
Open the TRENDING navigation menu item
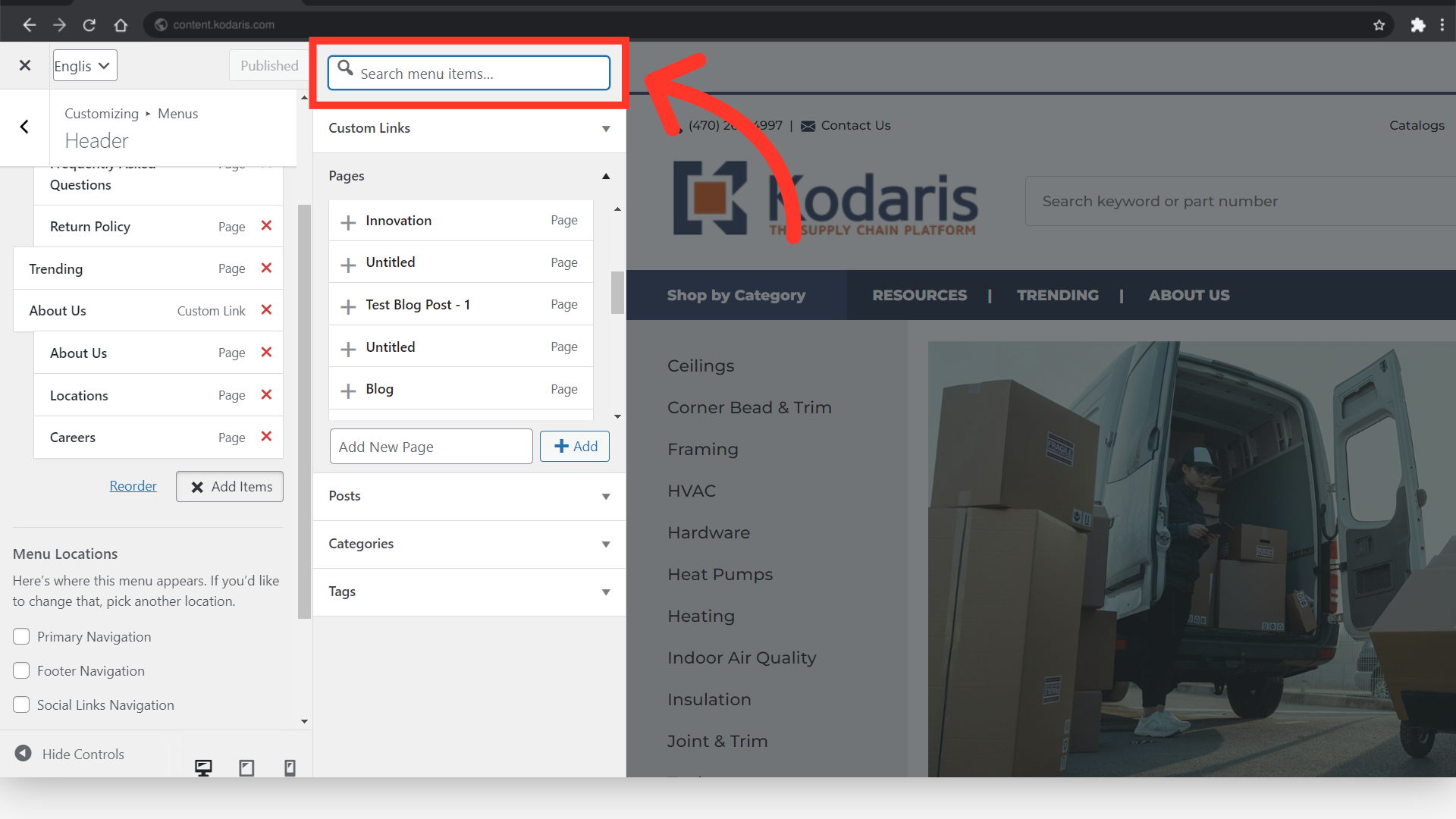point(1057,295)
